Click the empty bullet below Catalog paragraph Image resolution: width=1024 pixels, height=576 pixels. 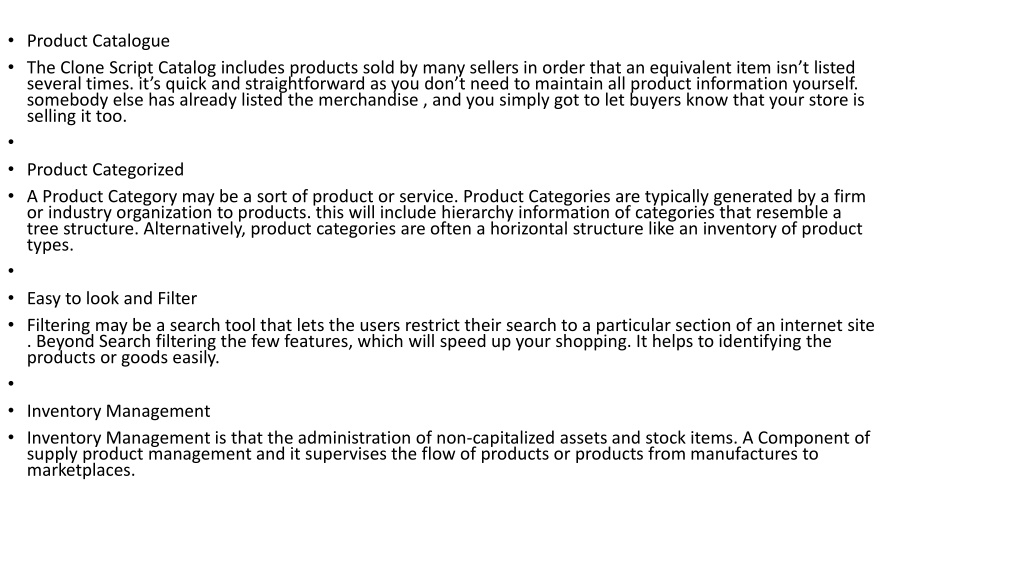(11, 142)
